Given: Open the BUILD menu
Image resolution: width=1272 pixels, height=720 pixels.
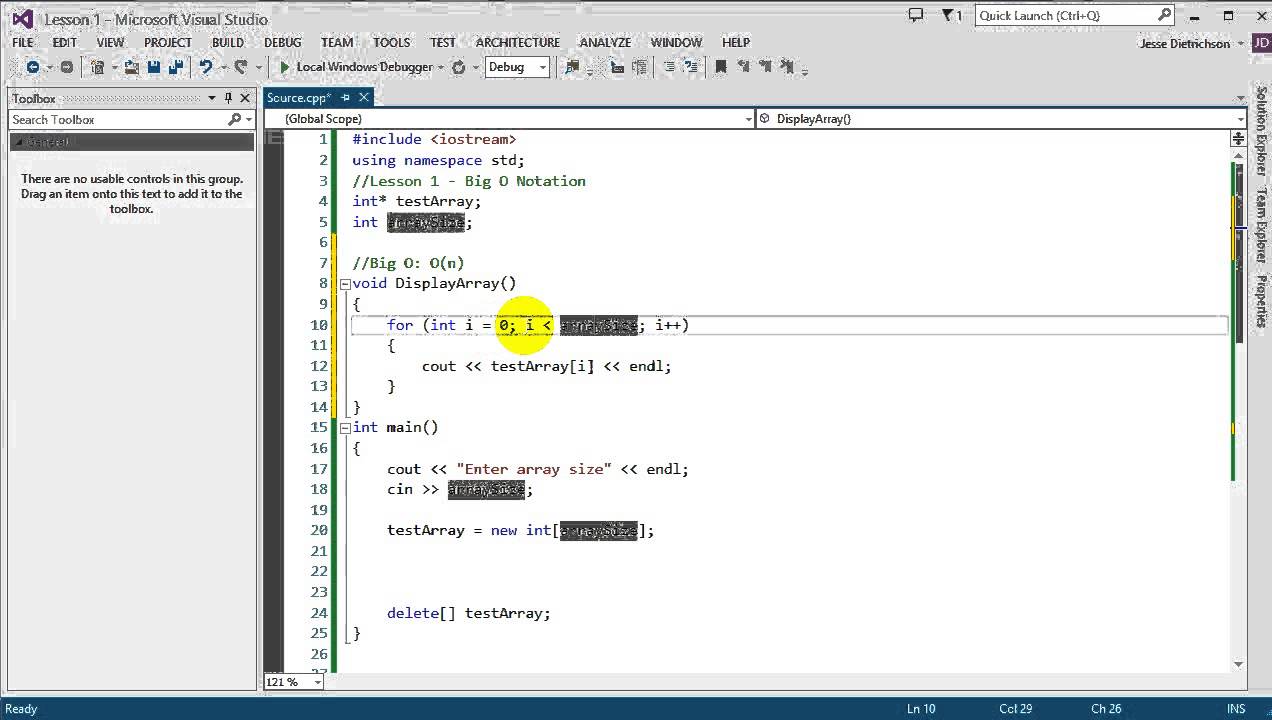Looking at the screenshot, I should [228, 43].
